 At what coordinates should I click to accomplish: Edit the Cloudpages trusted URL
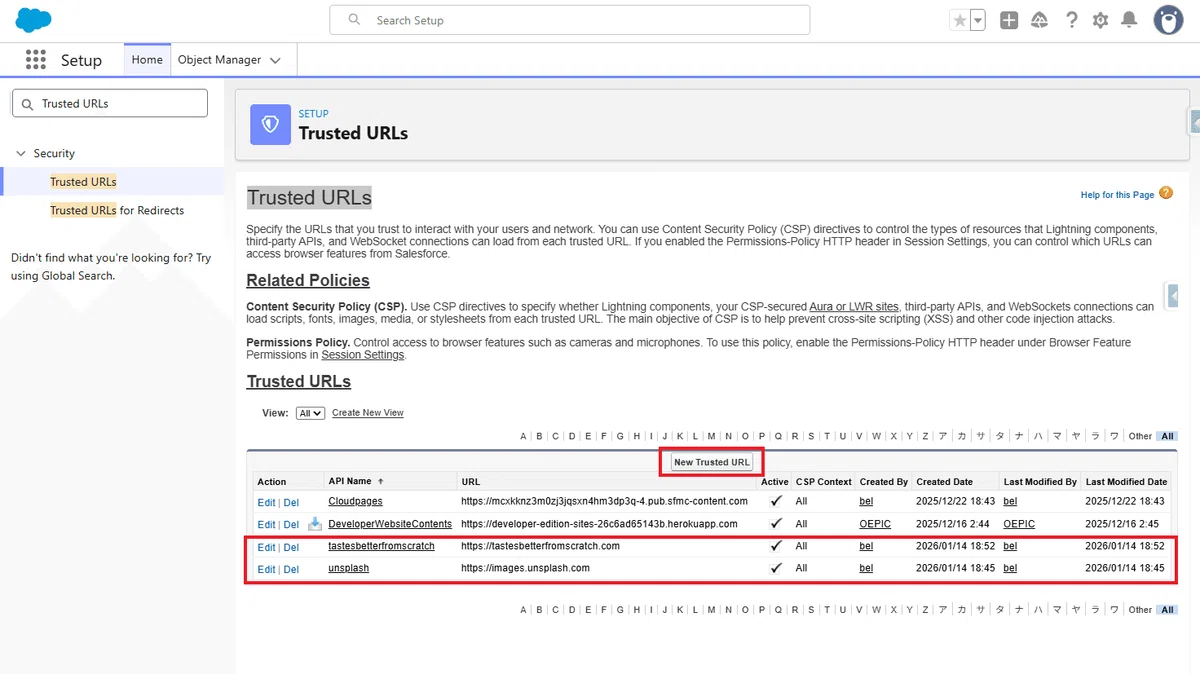(x=266, y=502)
